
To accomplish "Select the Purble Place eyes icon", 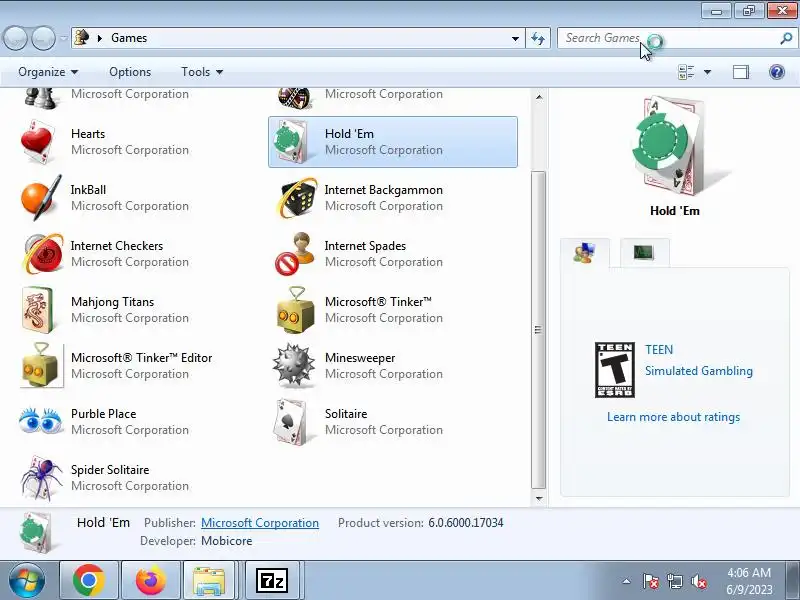I will click(40, 421).
